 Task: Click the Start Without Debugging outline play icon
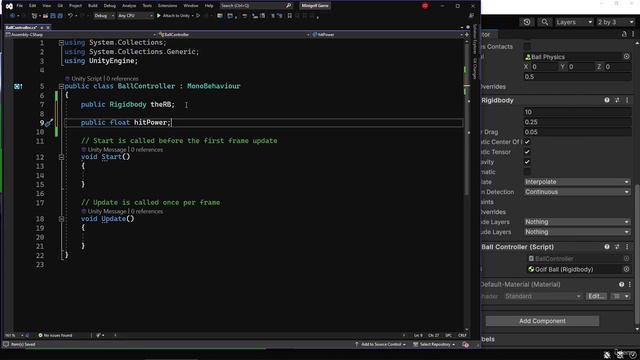(198, 16)
